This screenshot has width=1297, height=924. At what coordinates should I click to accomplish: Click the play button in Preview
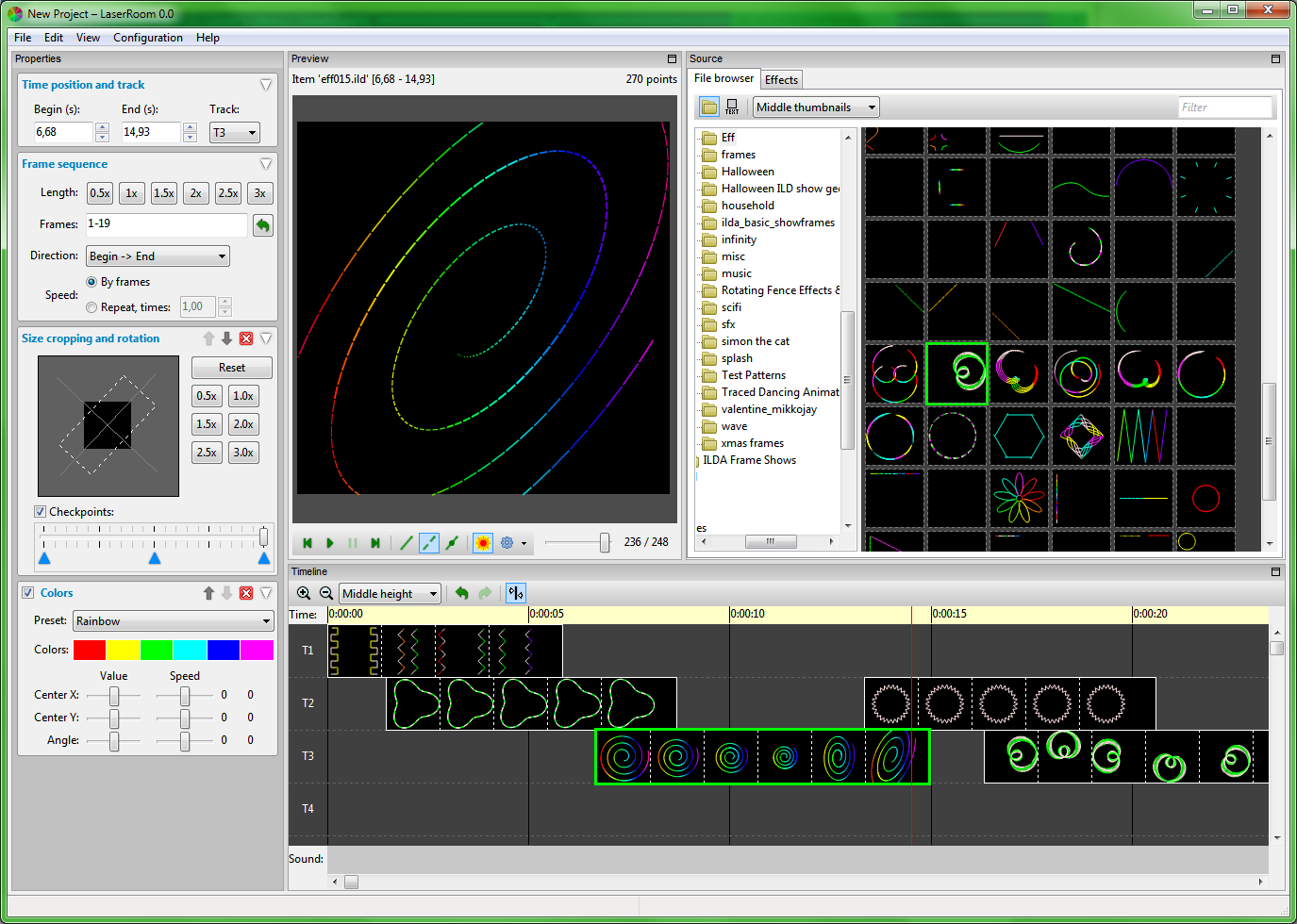330,543
